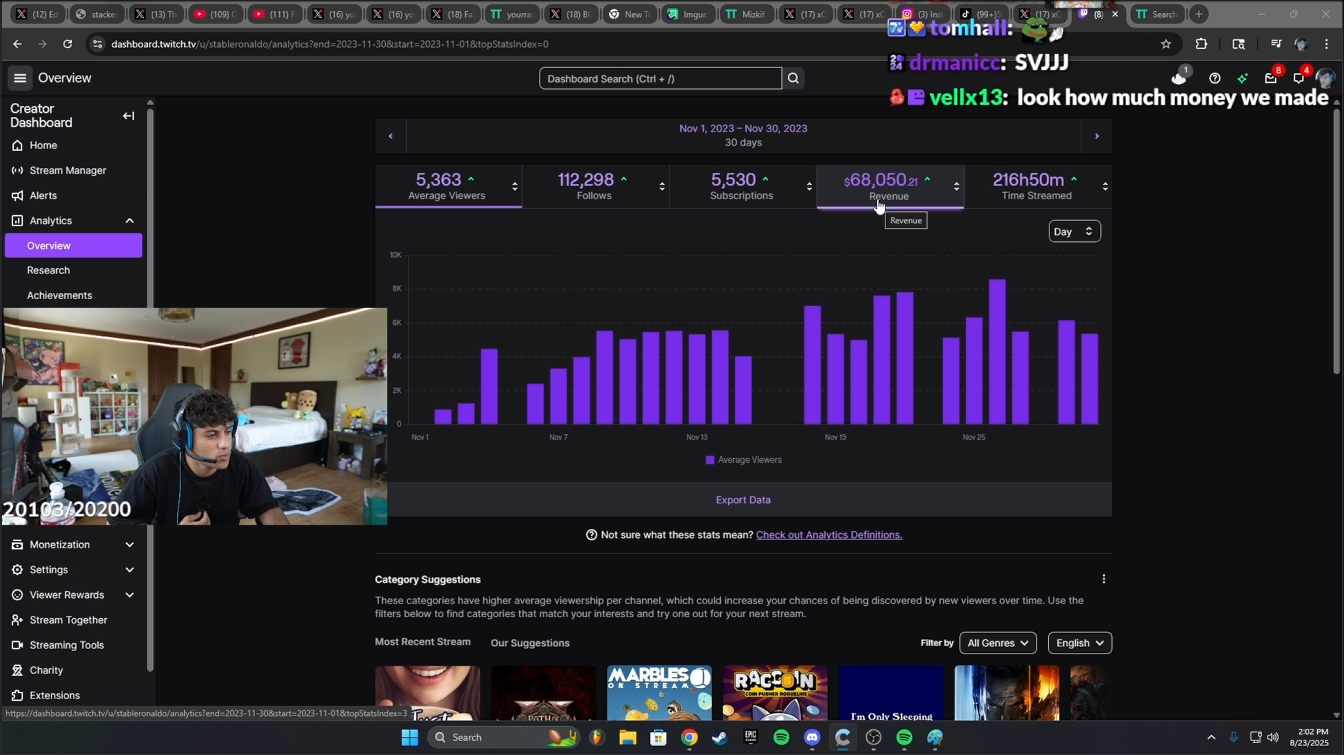Viewport: 1344px width, 755px height.
Task: Collapse the Creator Dashboard sidebar
Action: point(128,116)
